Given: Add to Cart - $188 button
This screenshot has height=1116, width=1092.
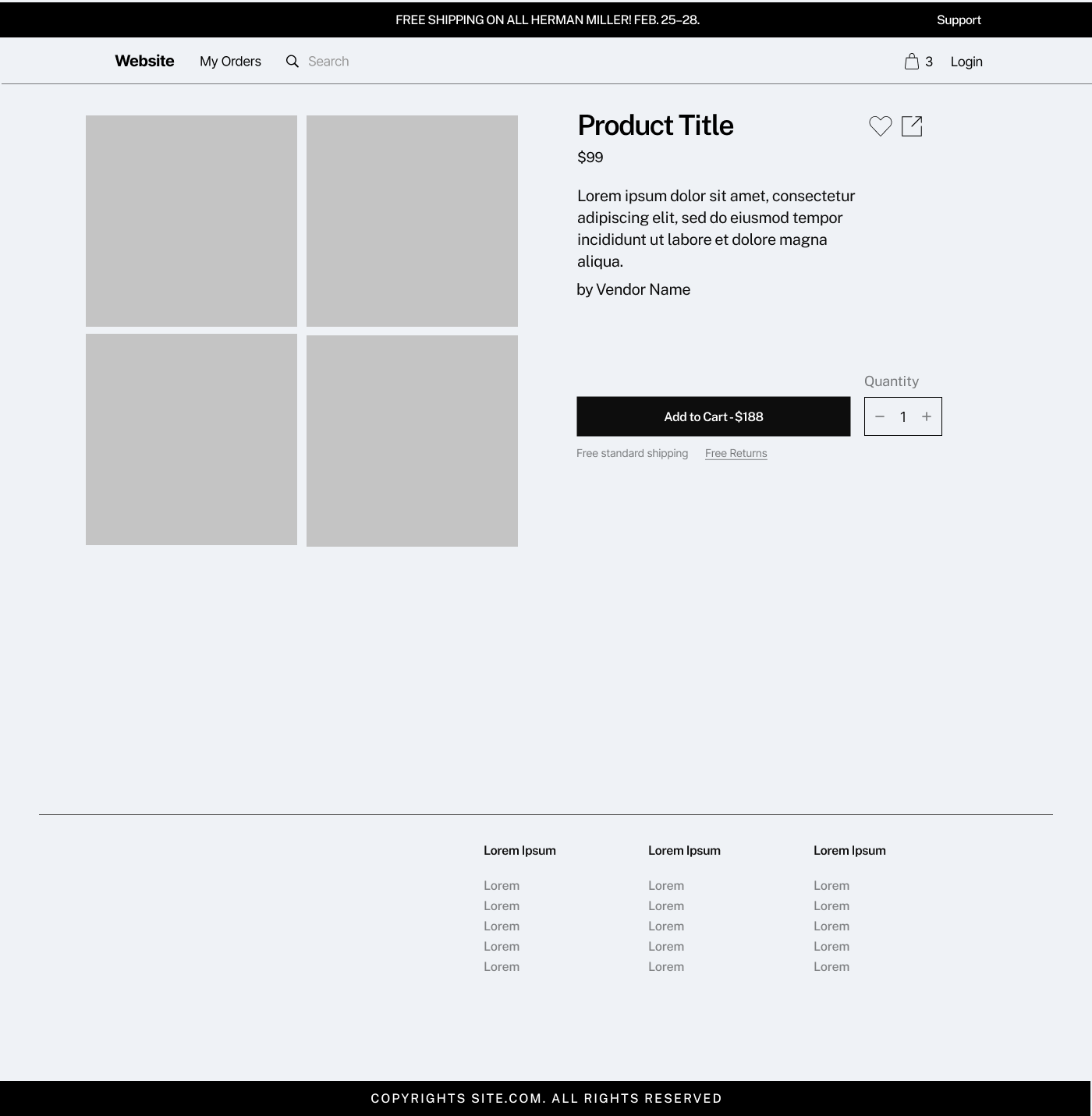Looking at the screenshot, I should (714, 416).
